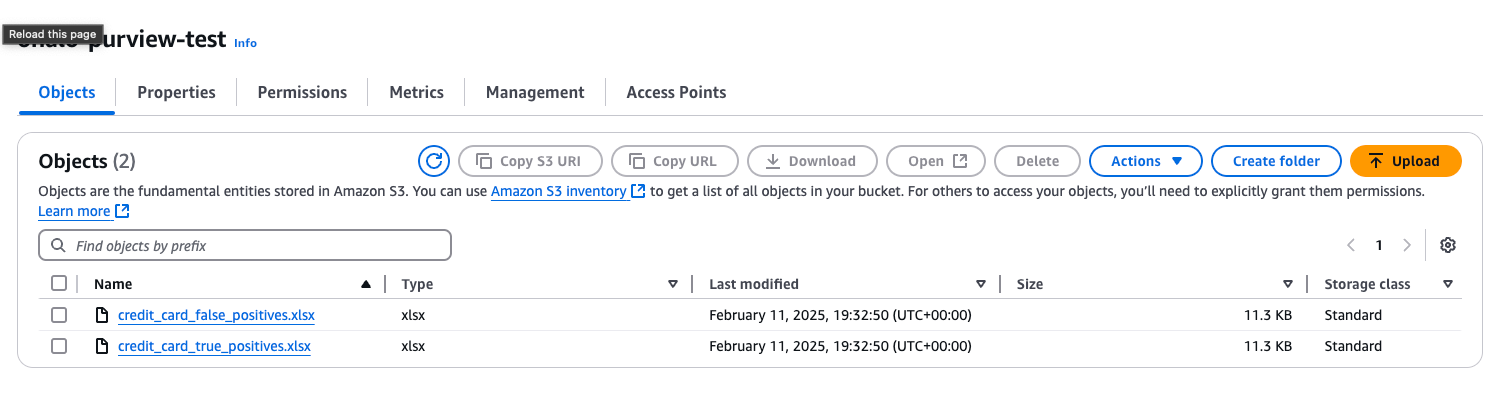Click the Open button
This screenshot has height=408, width=1498.
936,161
